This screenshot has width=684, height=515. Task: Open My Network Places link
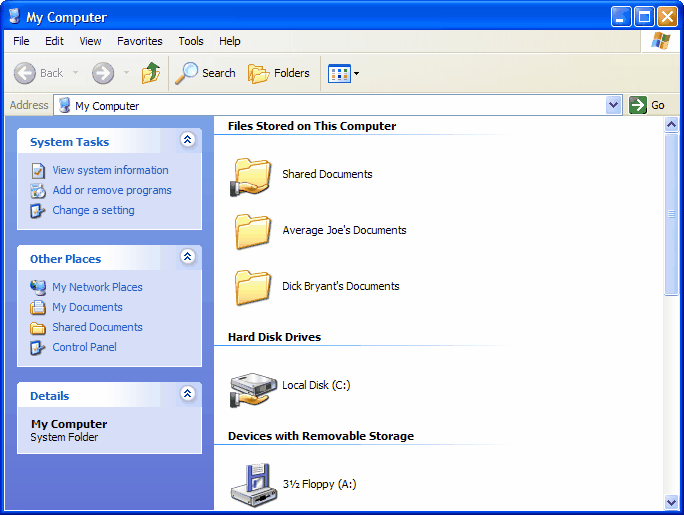tap(97, 287)
